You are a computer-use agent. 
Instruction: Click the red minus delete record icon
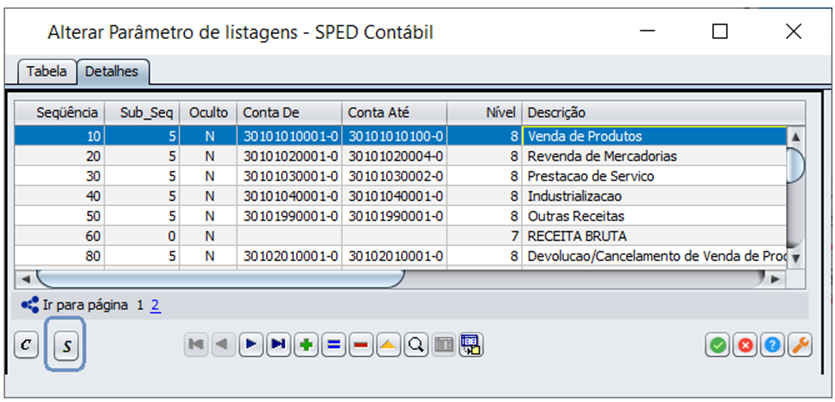click(360, 345)
